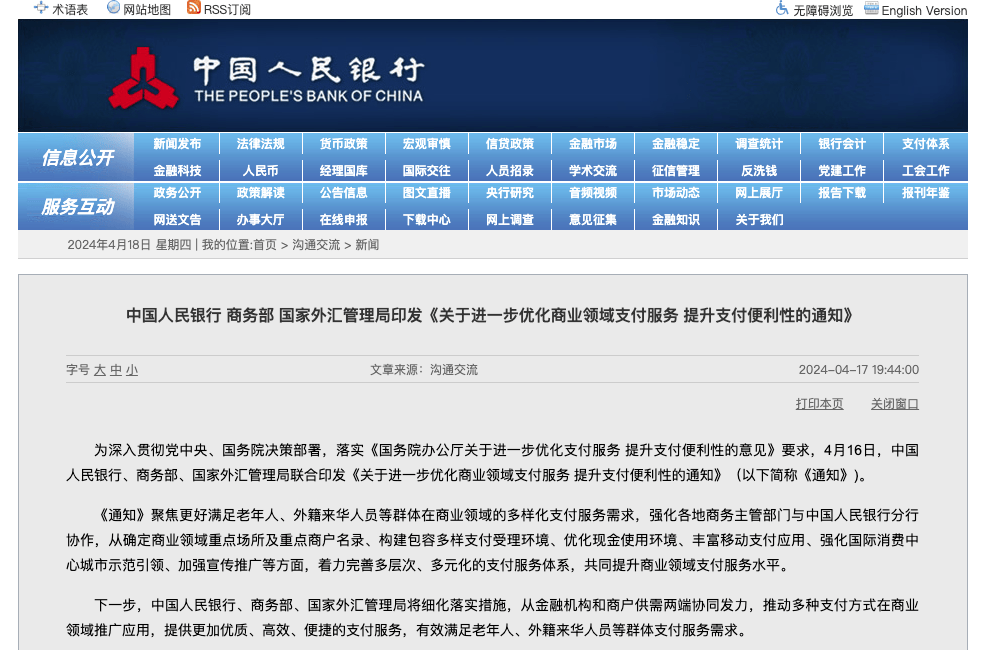The height and width of the screenshot is (650, 986).
Task: Open 网上调查 menu item
Action: click(509, 220)
